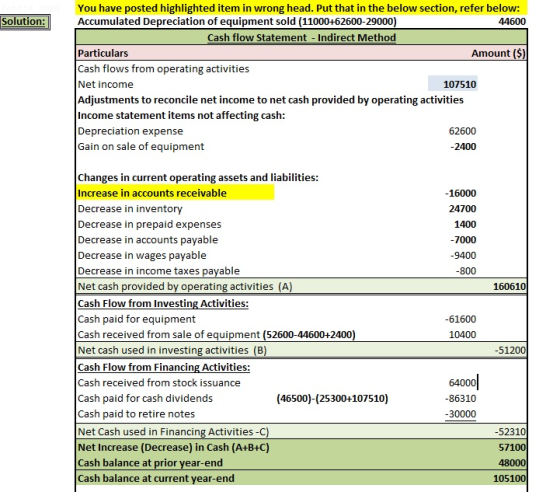Select Cash Flow from Investing Activities heading
This screenshot has height=492, width=560.
coord(163,303)
